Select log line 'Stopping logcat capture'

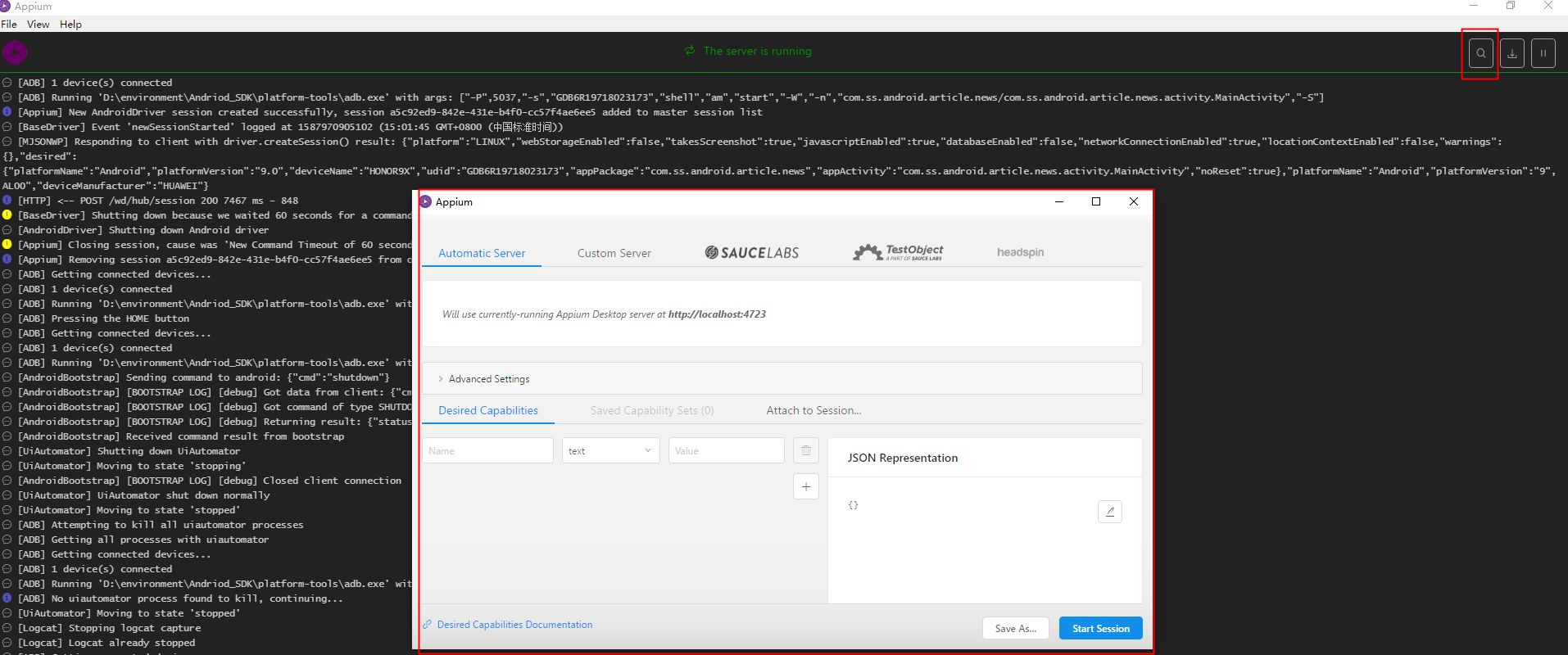[109, 628]
